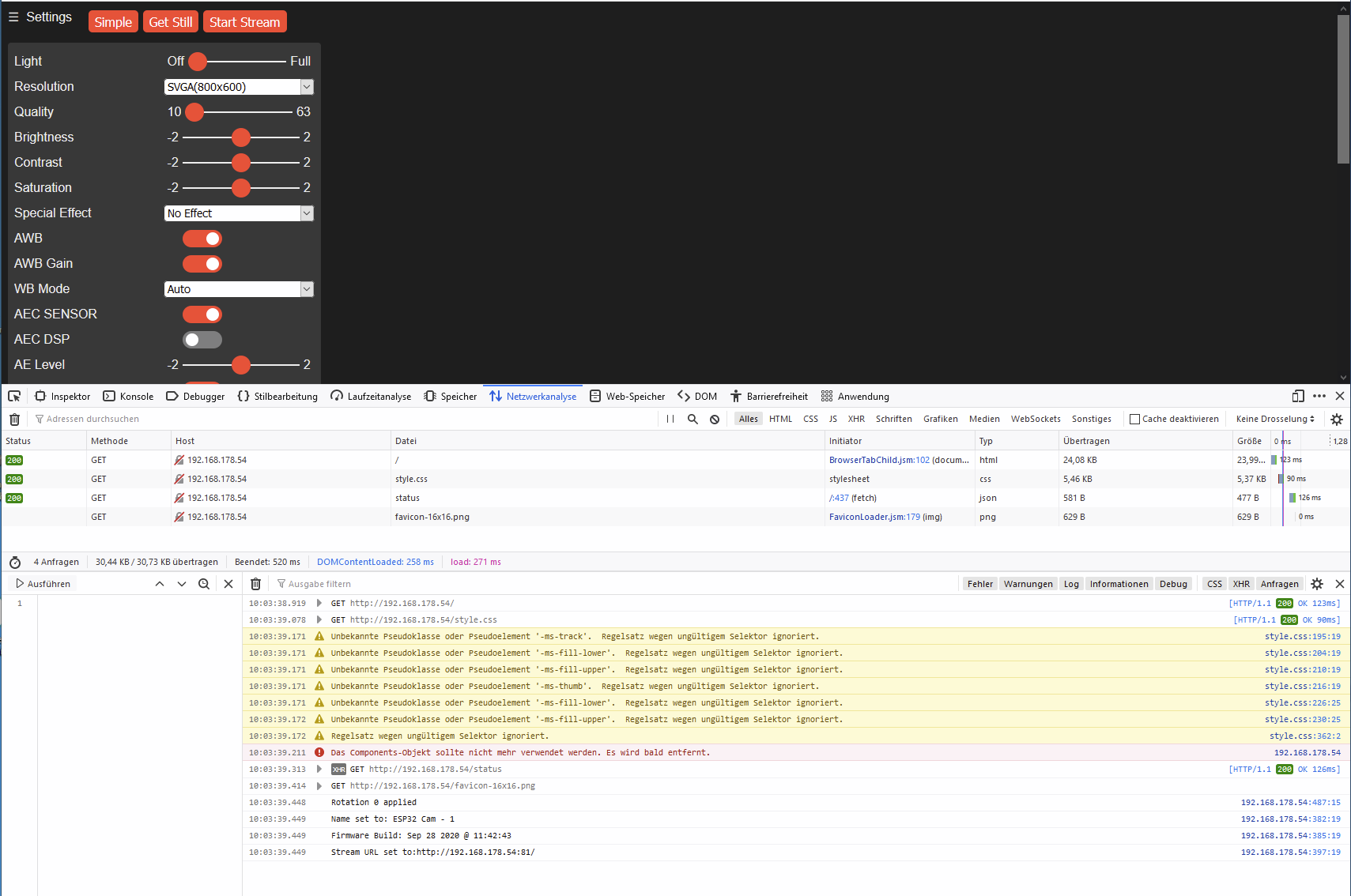Open request blocking with the block icon

(x=715, y=419)
